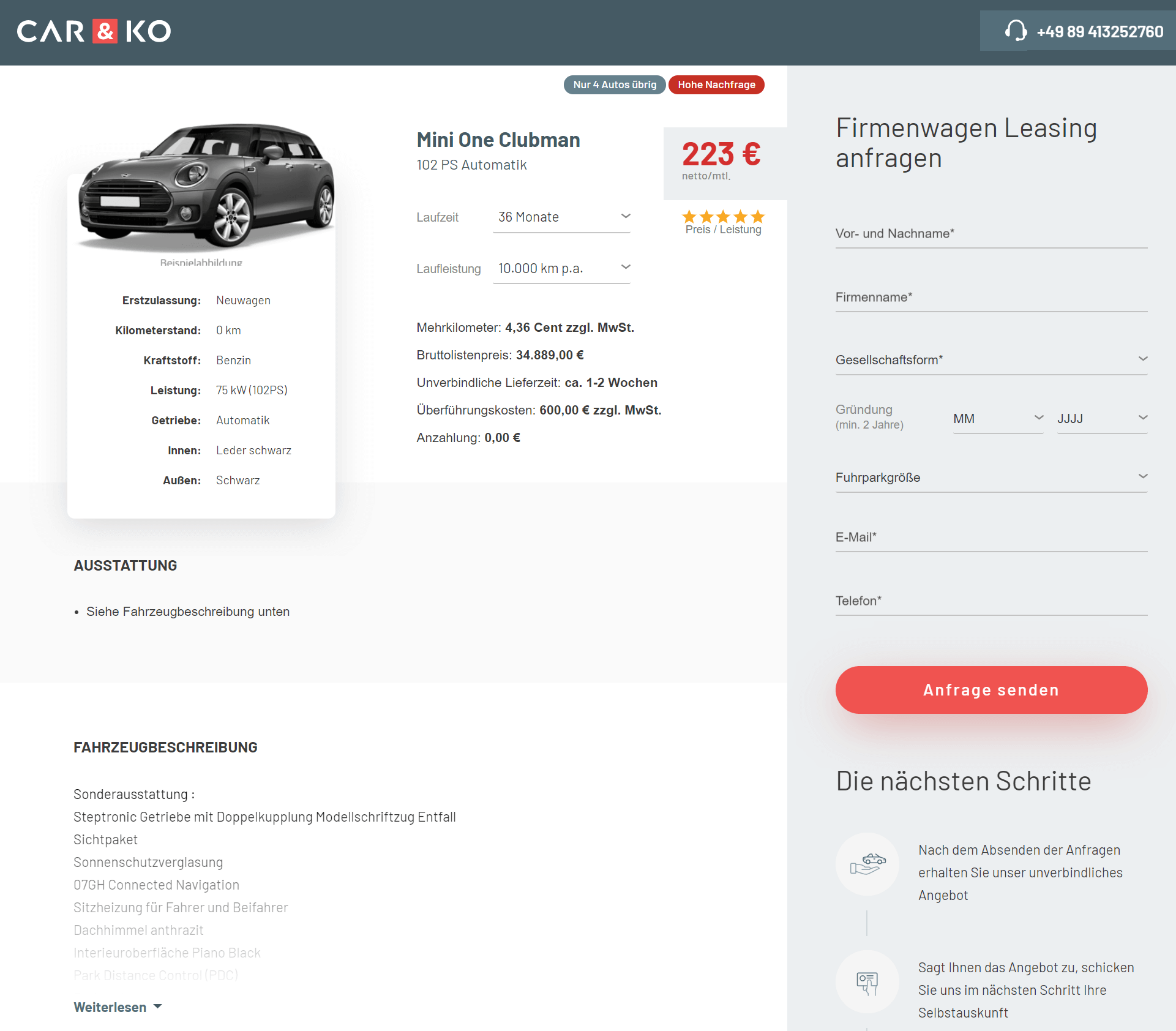
Task: Click the Anfrage senden button
Action: click(x=991, y=690)
